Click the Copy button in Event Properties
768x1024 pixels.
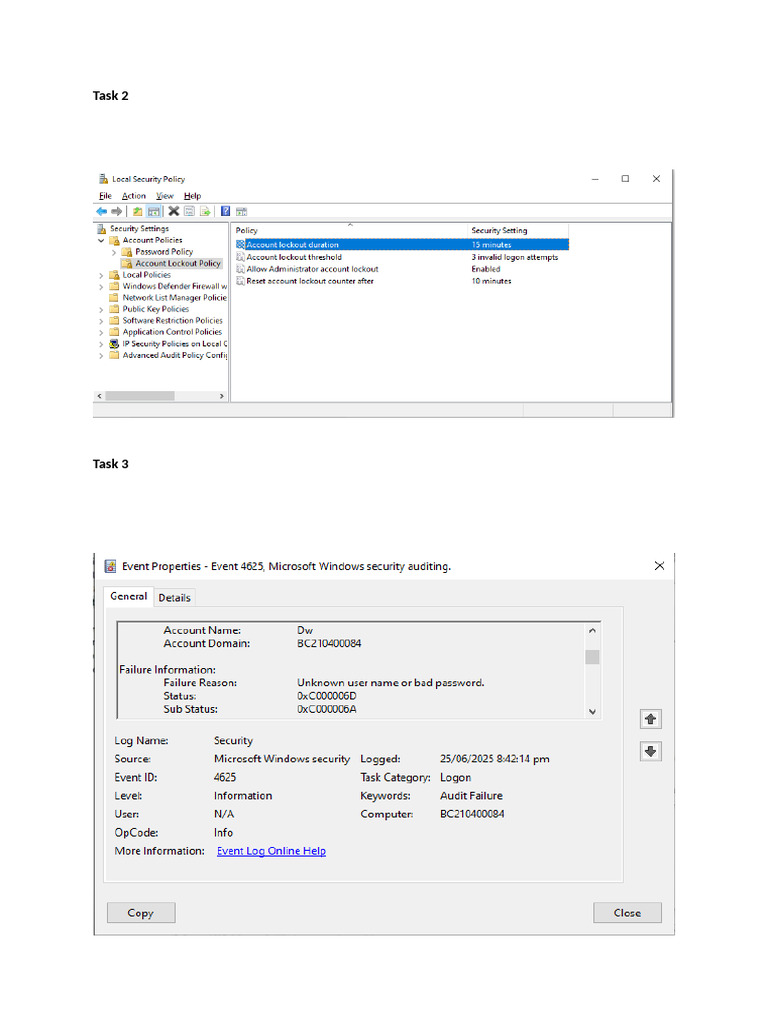point(140,913)
